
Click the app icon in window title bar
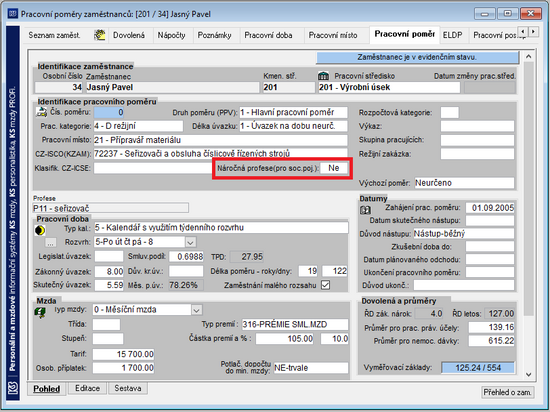[13, 14]
